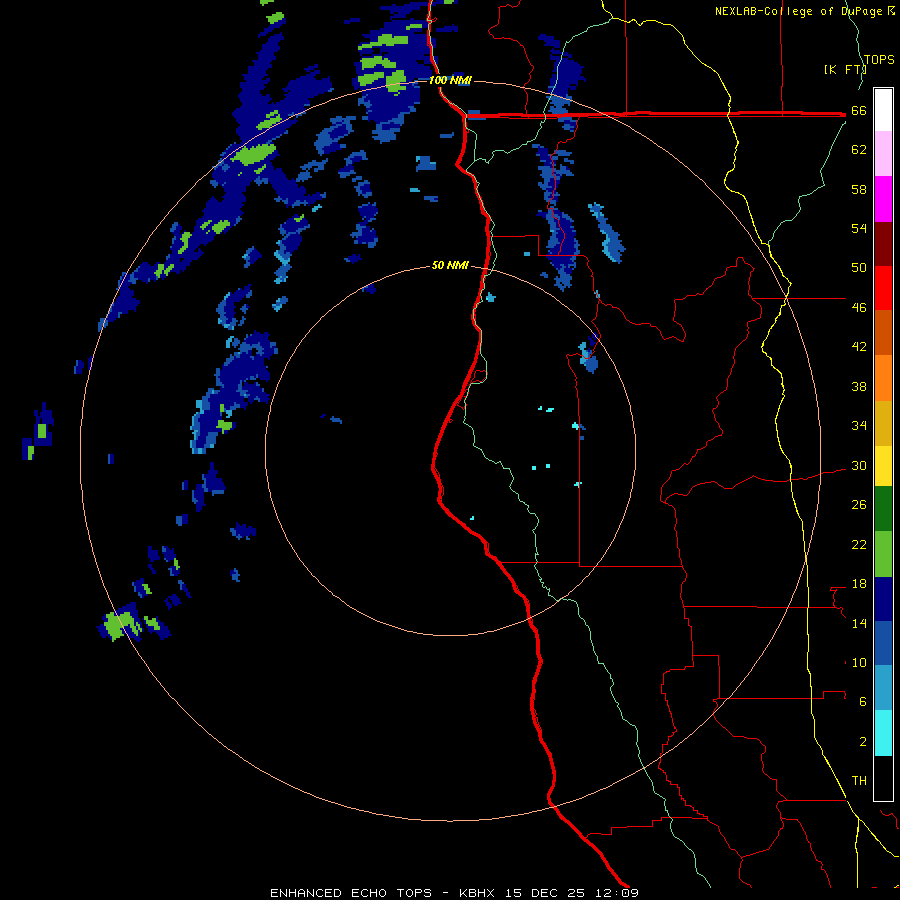This screenshot has width=900, height=900.
Task: Click the navy blue legend swatch
Action: 883,599
